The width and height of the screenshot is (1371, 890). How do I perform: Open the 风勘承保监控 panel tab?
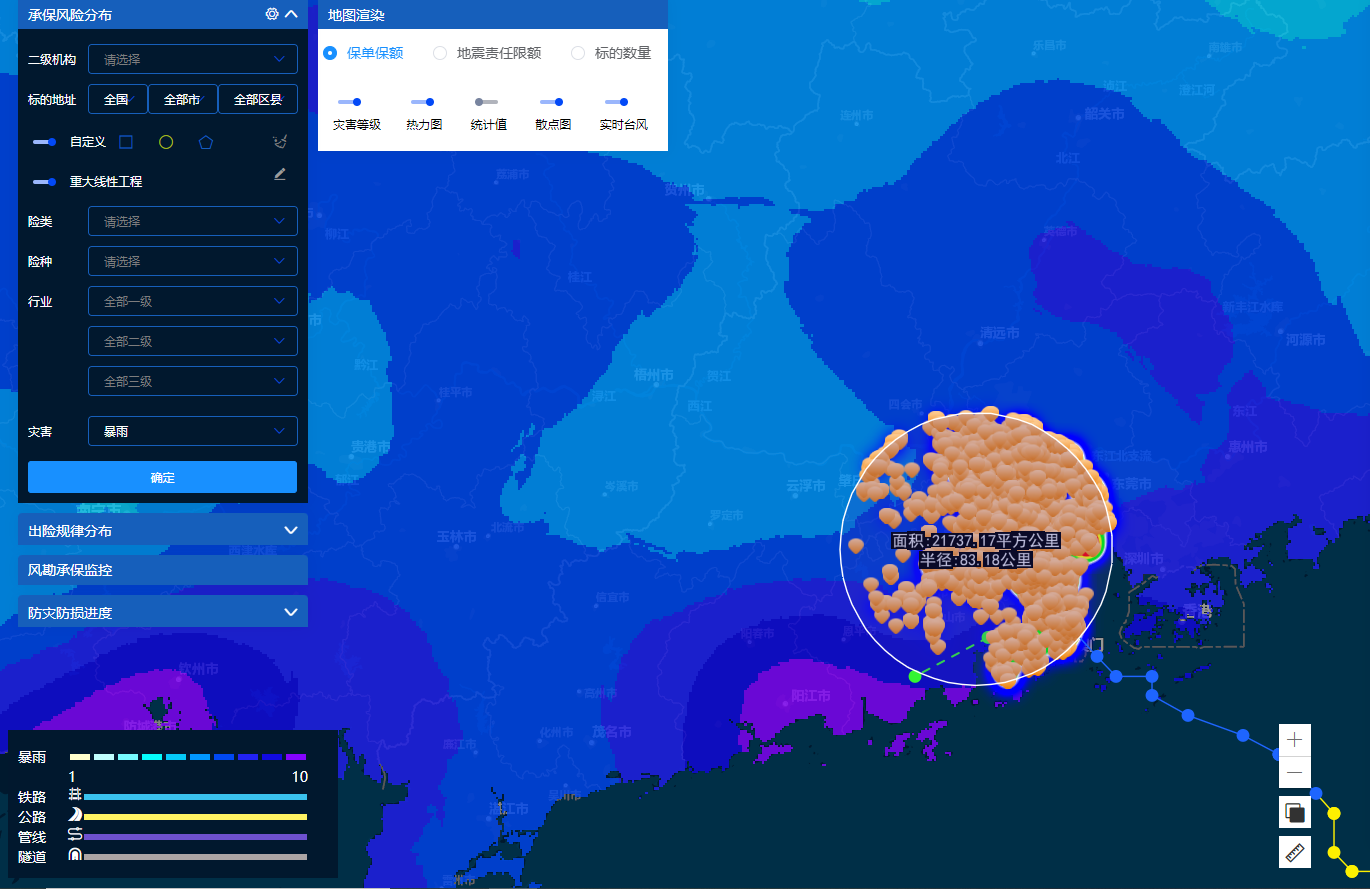(163, 570)
